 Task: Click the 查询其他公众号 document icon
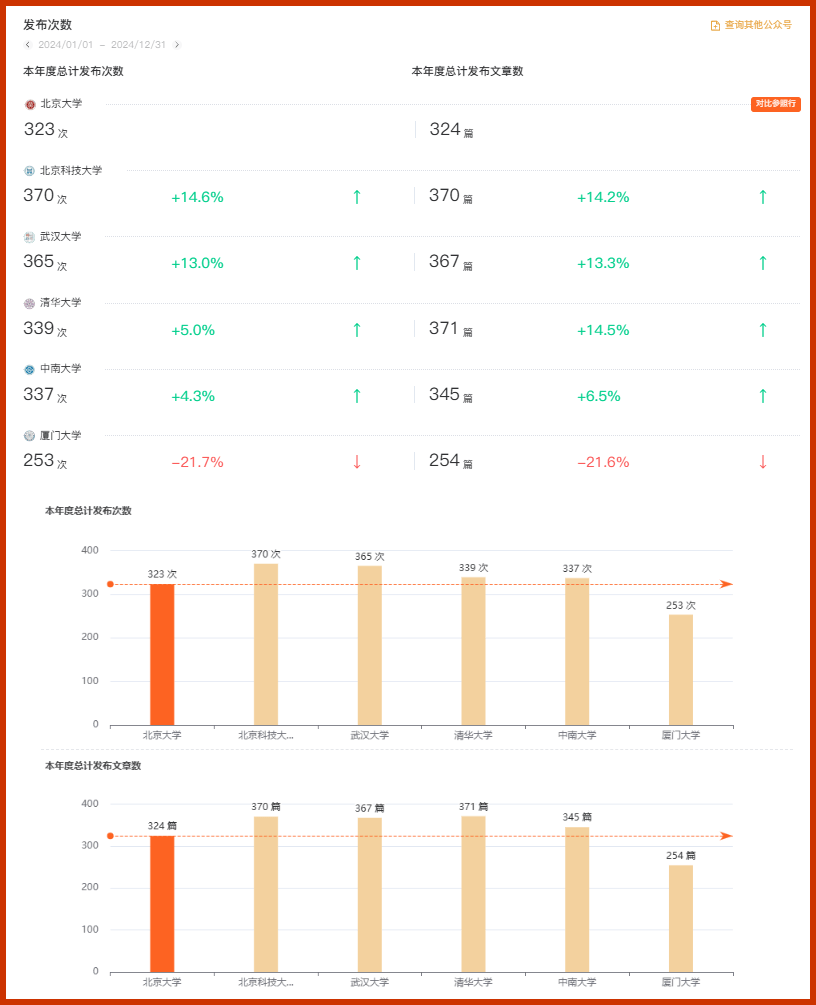click(x=715, y=26)
